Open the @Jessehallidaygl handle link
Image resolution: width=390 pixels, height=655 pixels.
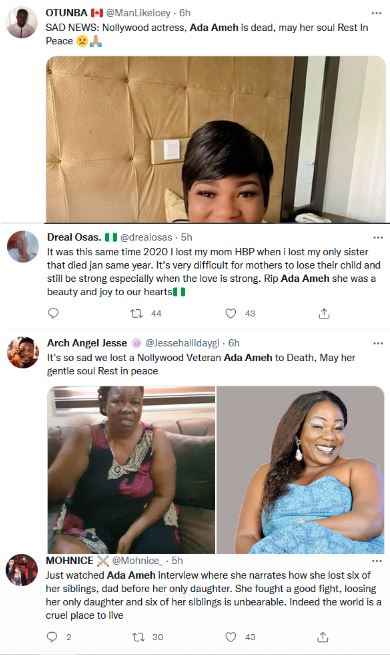point(182,343)
